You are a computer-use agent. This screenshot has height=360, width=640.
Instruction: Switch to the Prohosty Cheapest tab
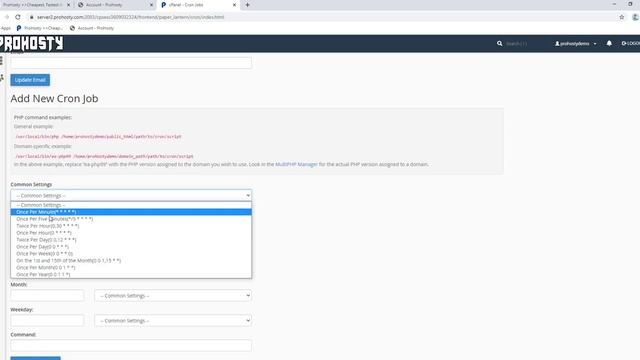pos(36,5)
